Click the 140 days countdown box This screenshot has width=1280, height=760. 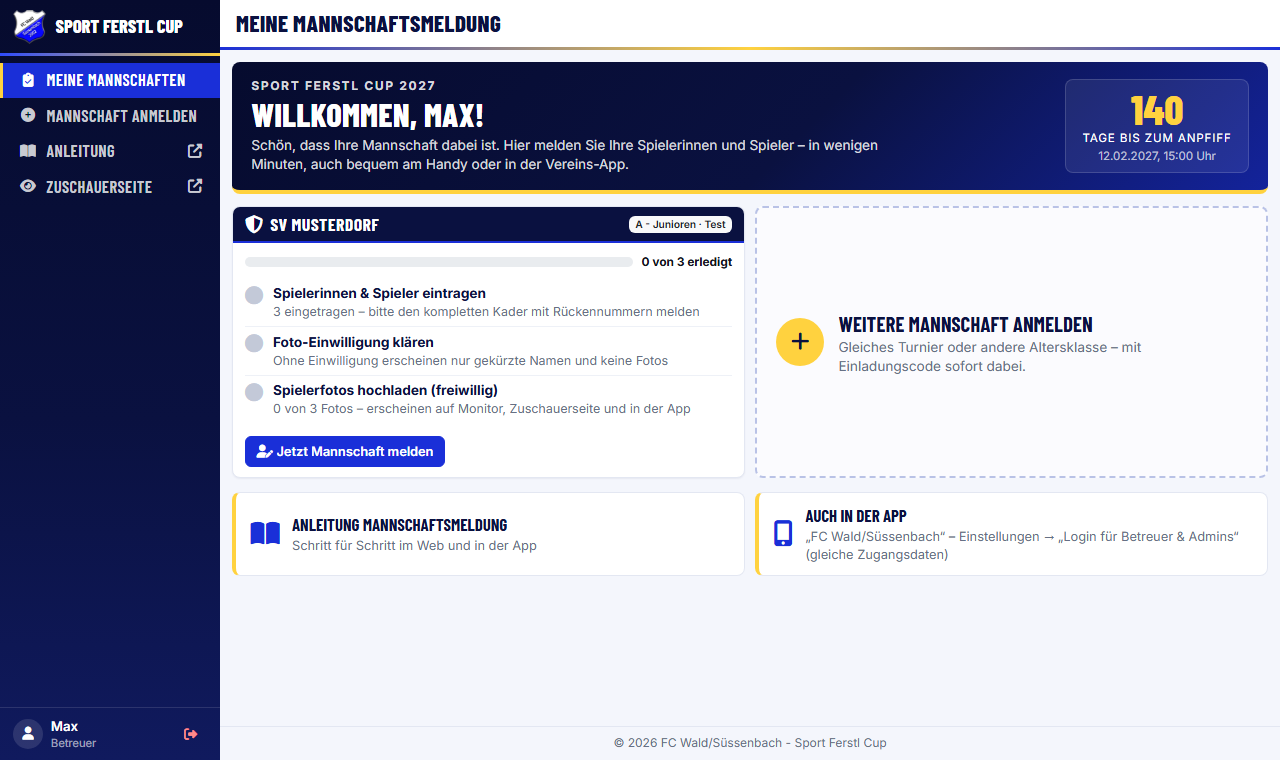coord(1157,126)
